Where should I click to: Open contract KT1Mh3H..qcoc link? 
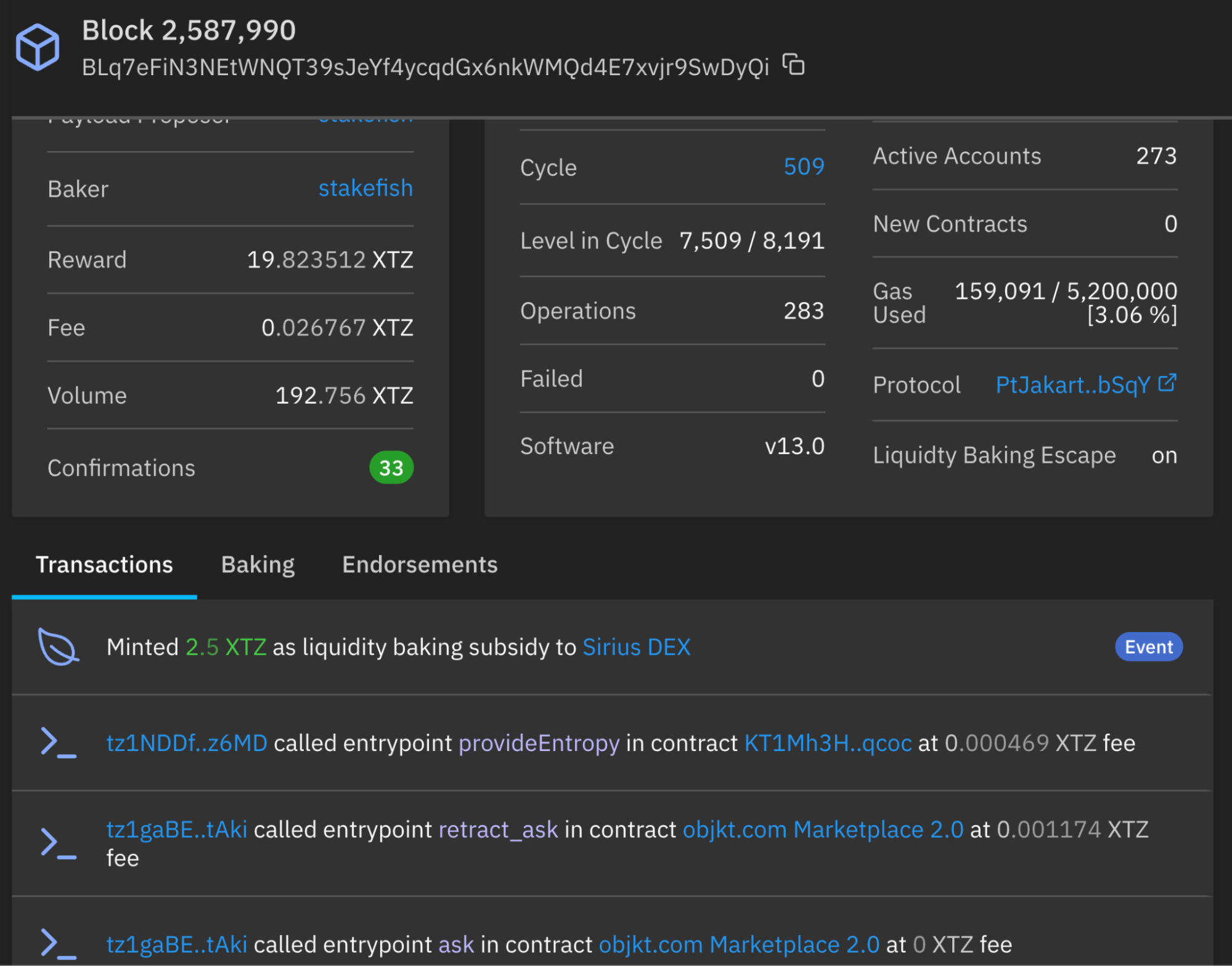(828, 743)
